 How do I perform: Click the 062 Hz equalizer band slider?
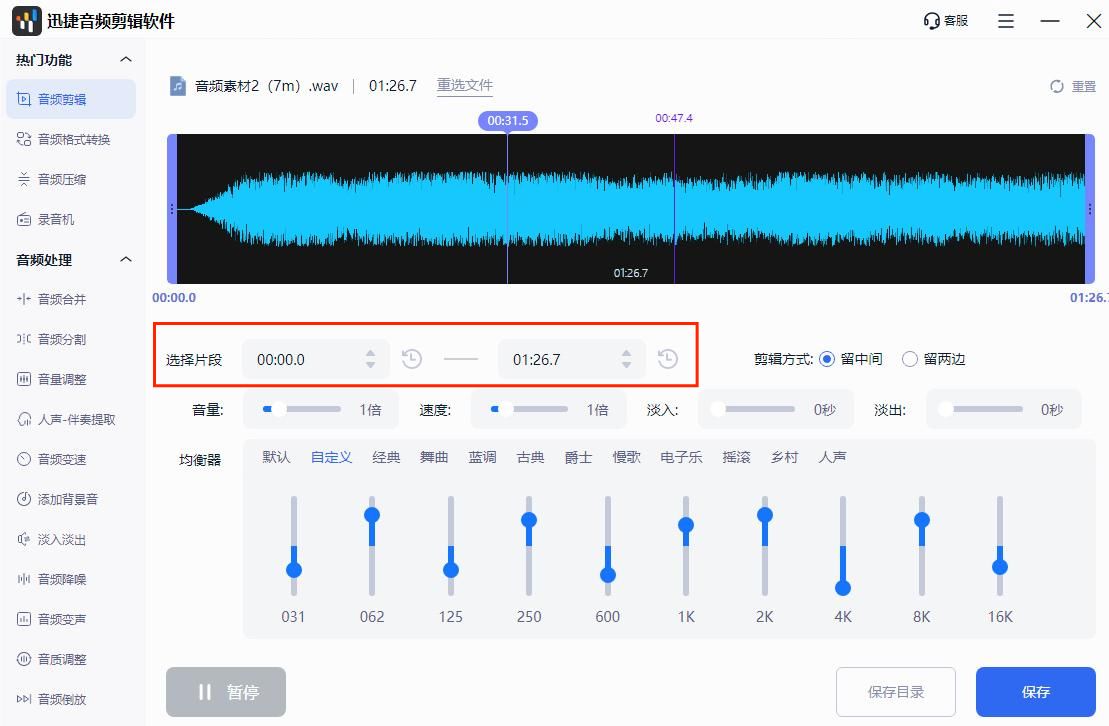(x=372, y=546)
